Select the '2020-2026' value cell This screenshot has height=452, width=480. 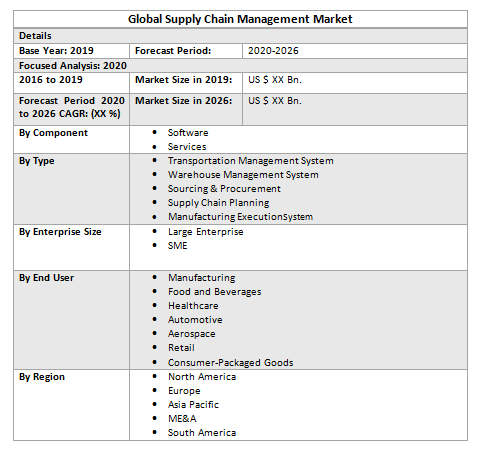355,51
